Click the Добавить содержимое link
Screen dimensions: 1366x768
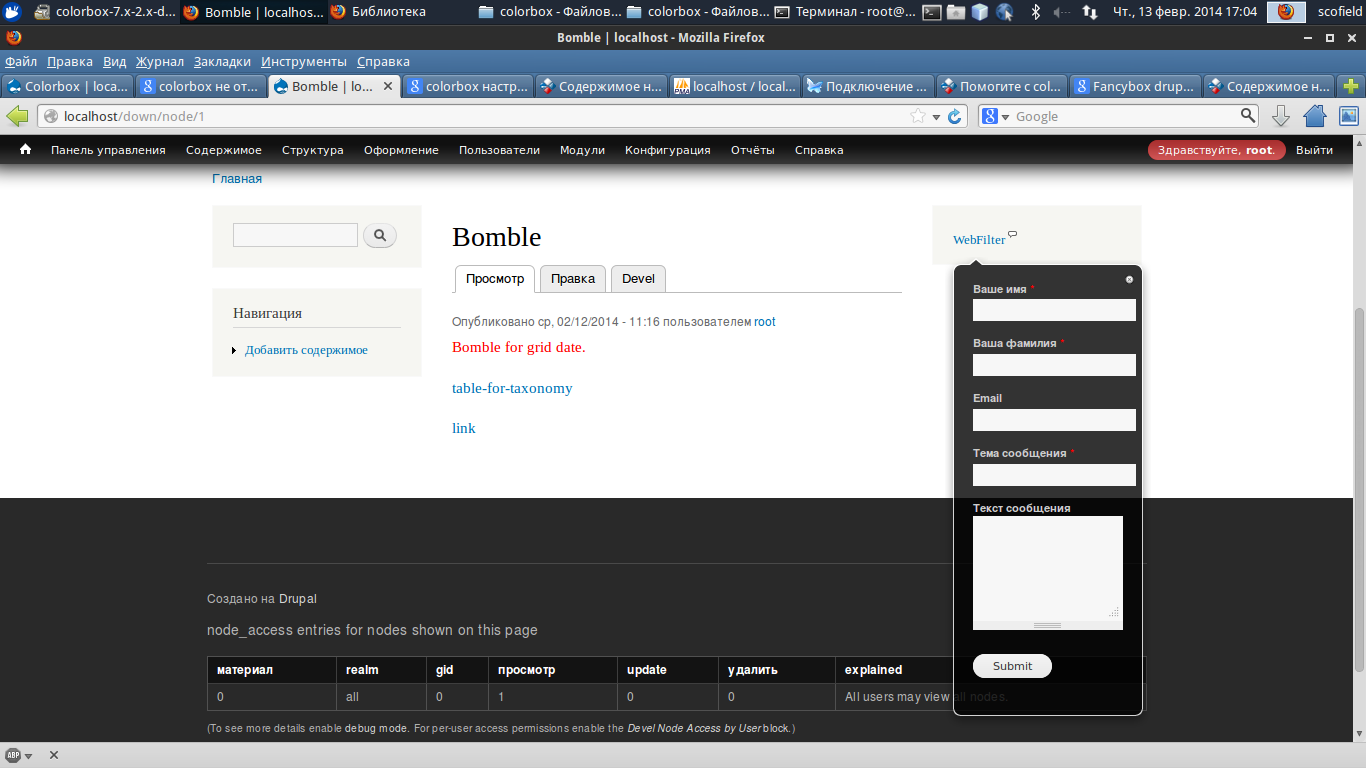(306, 350)
